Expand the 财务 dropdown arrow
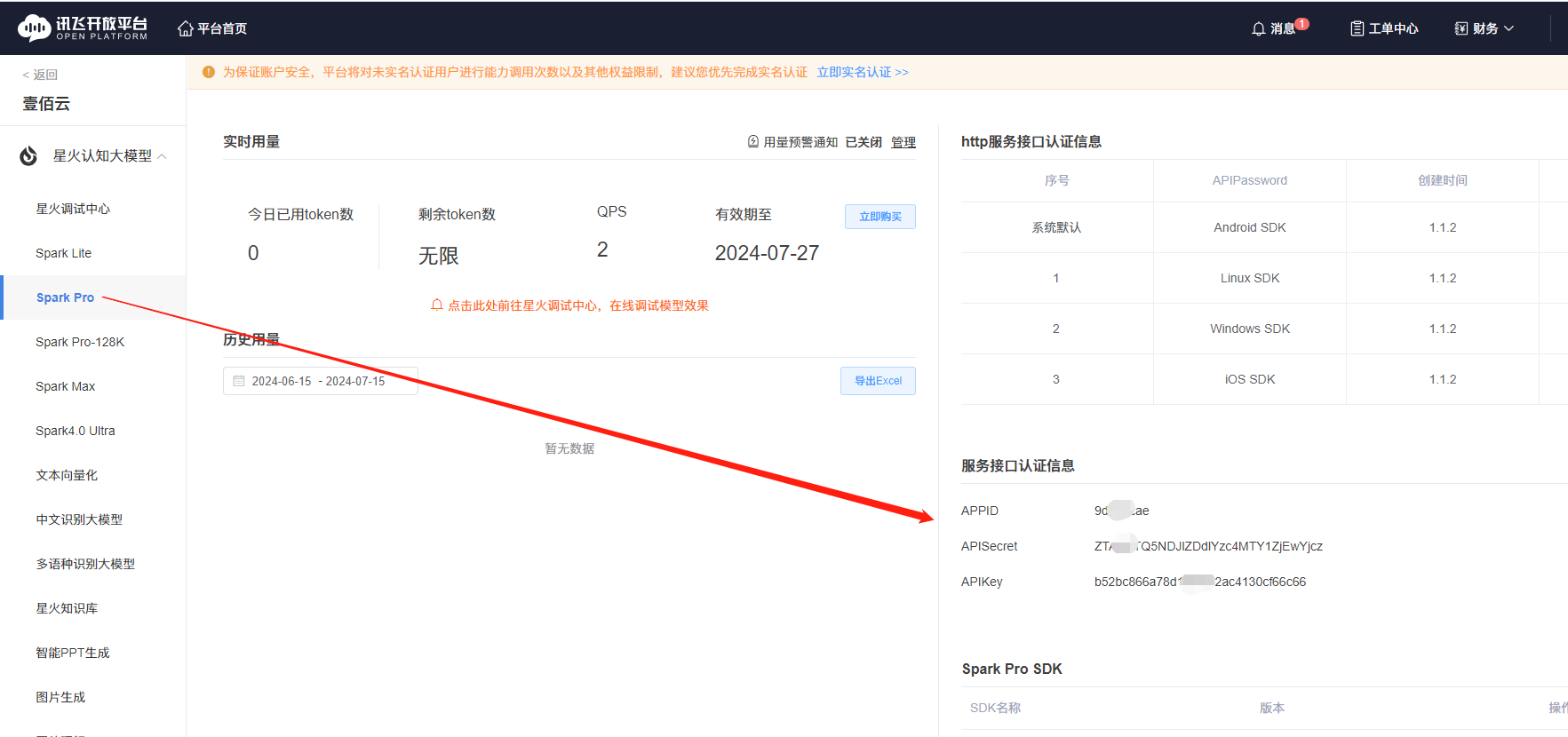The image size is (1568, 737). pyautogui.click(x=1508, y=28)
